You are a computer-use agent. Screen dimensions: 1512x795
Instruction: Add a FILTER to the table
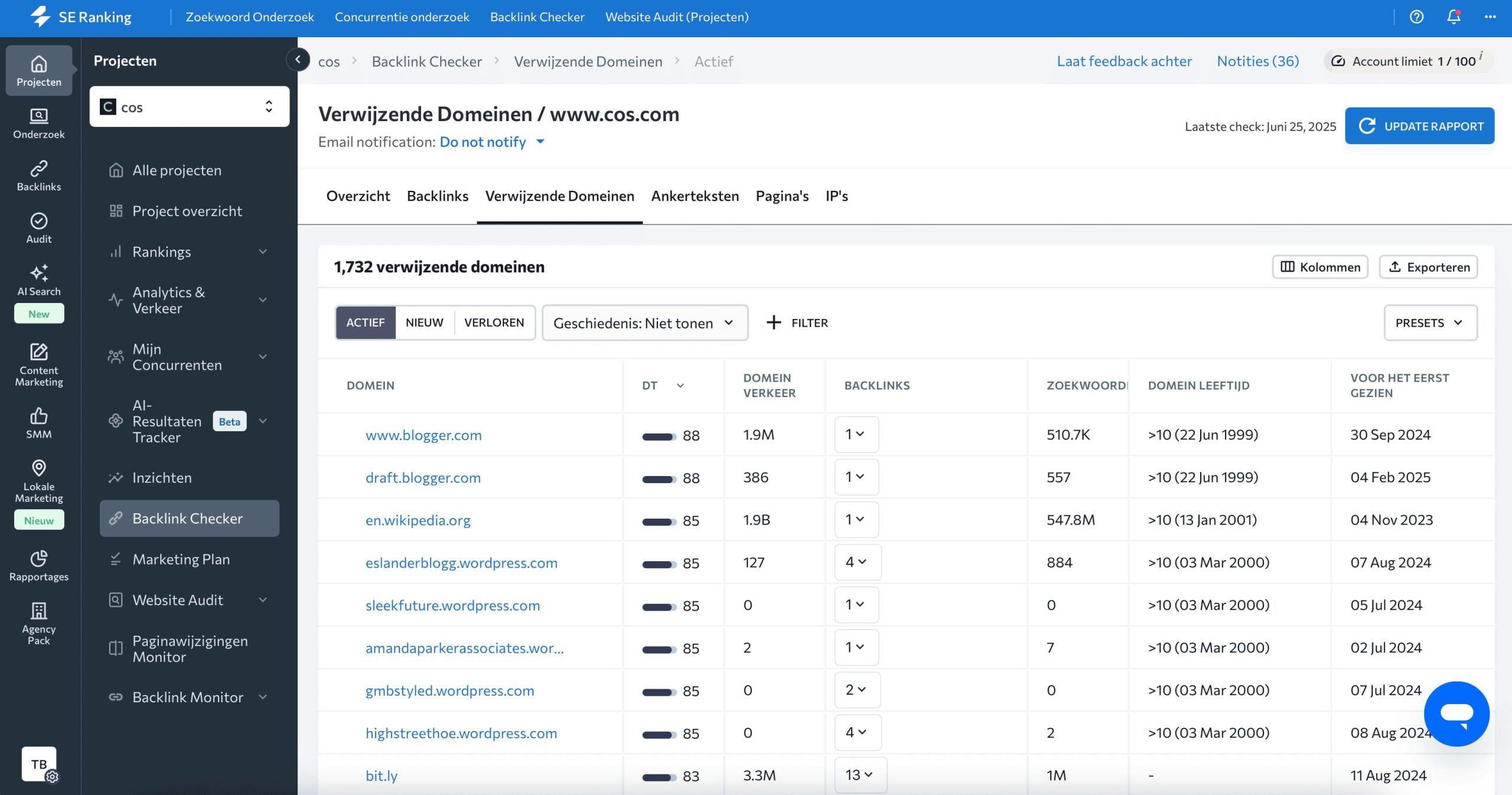pyautogui.click(x=797, y=322)
